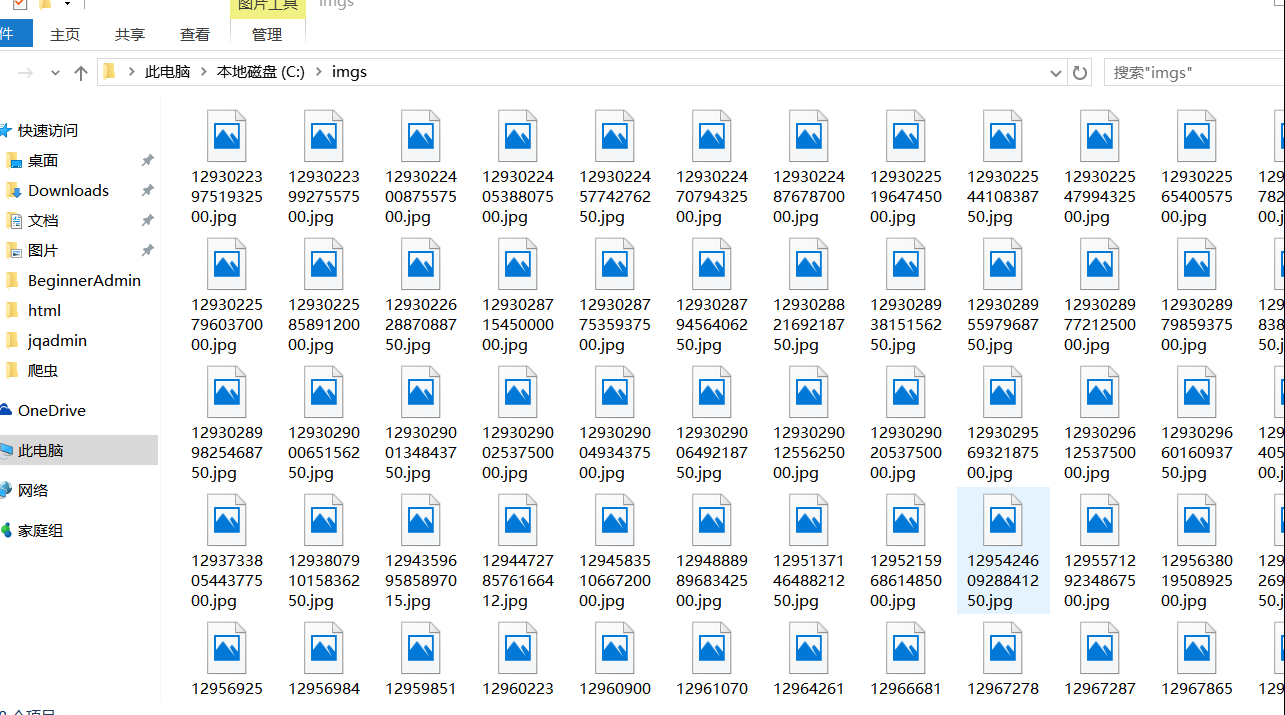
Task: Select file 1293022399275575 00.jpg icon
Action: [x=324, y=136]
